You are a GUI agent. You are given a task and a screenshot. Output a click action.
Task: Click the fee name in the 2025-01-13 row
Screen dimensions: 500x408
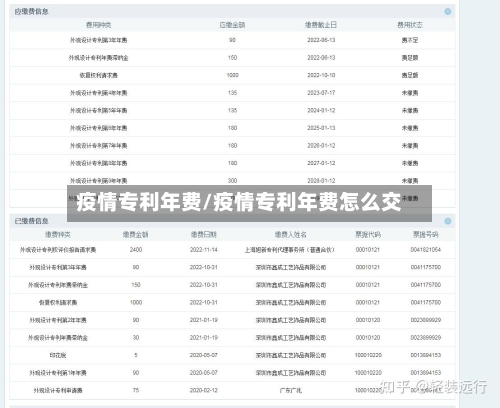(x=99, y=128)
